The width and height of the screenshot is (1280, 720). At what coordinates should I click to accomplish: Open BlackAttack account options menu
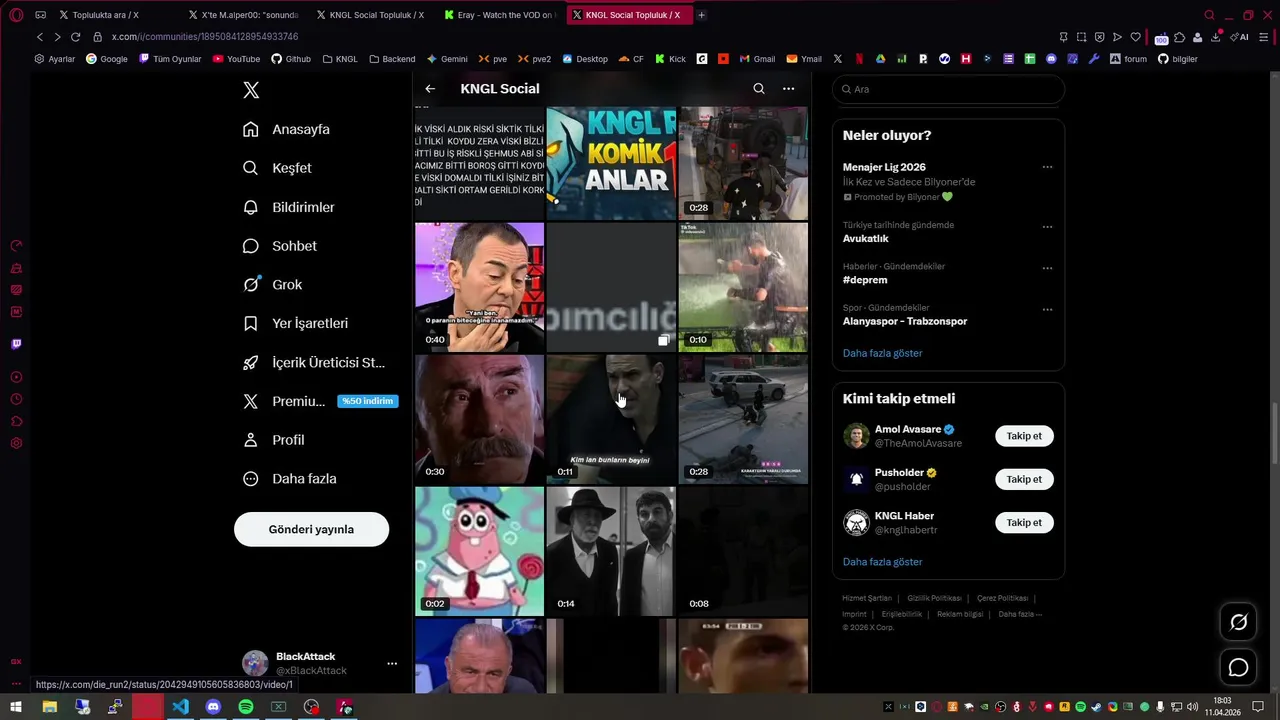pyautogui.click(x=392, y=663)
